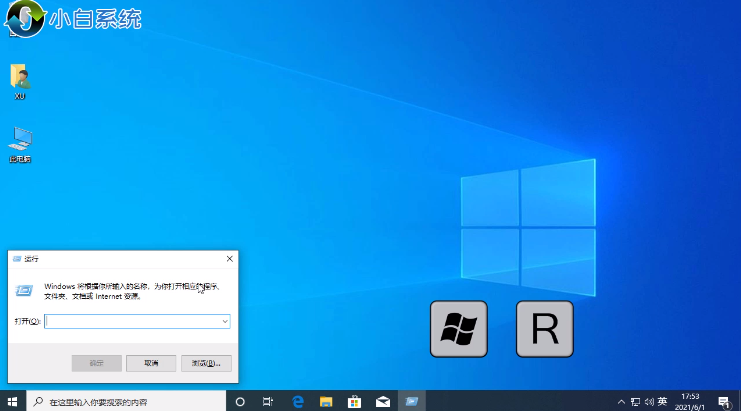Viewport: 741px width, 411px height.
Task: Select the XU user folder desktop icon
Action: tap(19, 78)
